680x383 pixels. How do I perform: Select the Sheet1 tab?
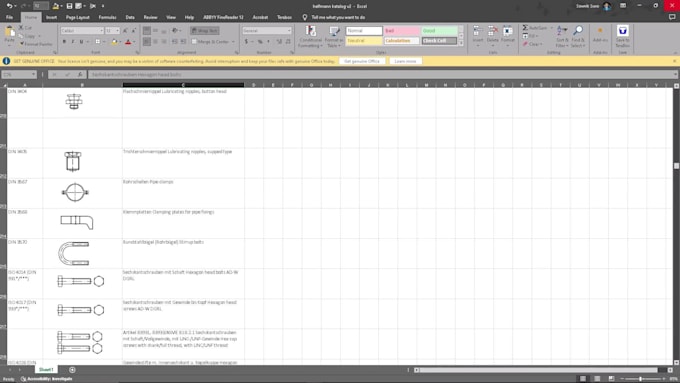point(46,370)
